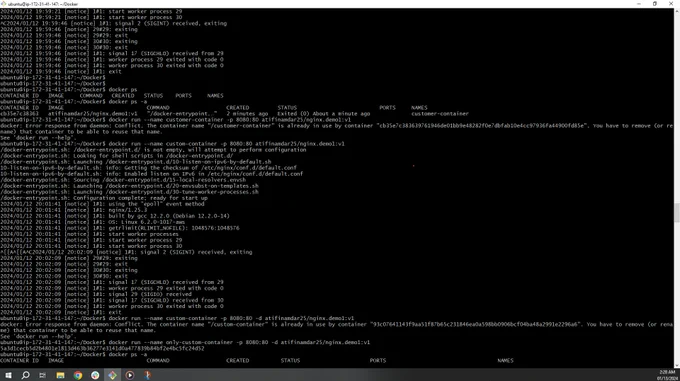Click the terminal vertical scrollbar thumb
Image resolution: width=680 pixels, height=381 pixels.
click(677, 213)
